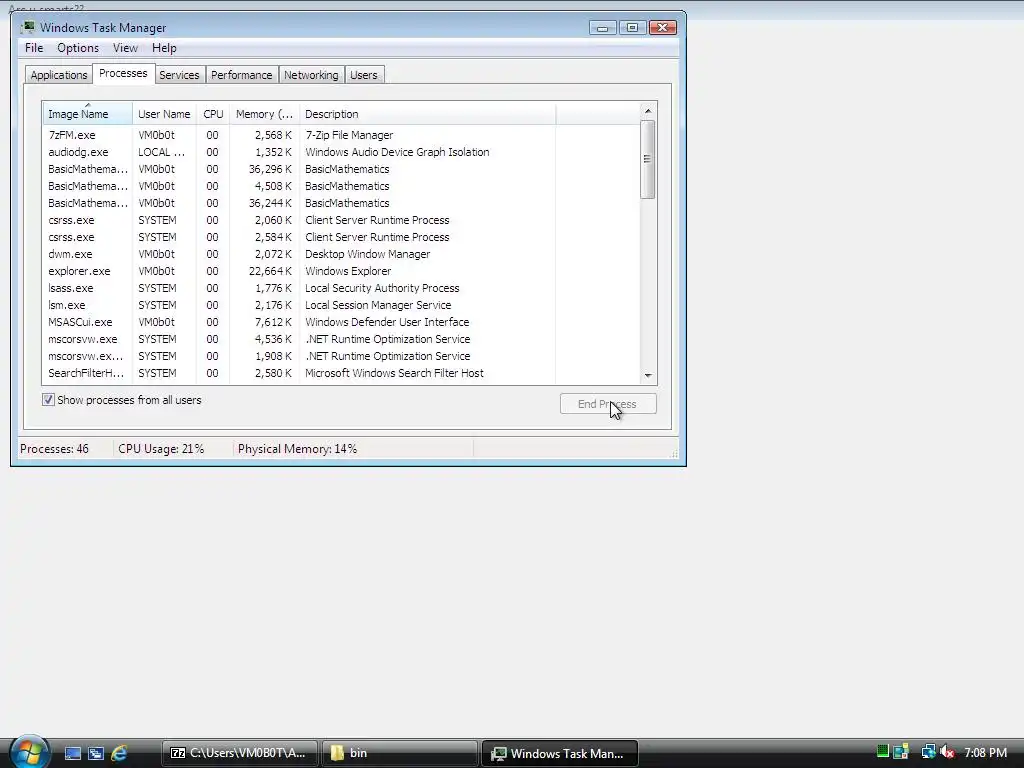Open the Options menu
Screen dimensions: 1024x768
click(x=78, y=48)
